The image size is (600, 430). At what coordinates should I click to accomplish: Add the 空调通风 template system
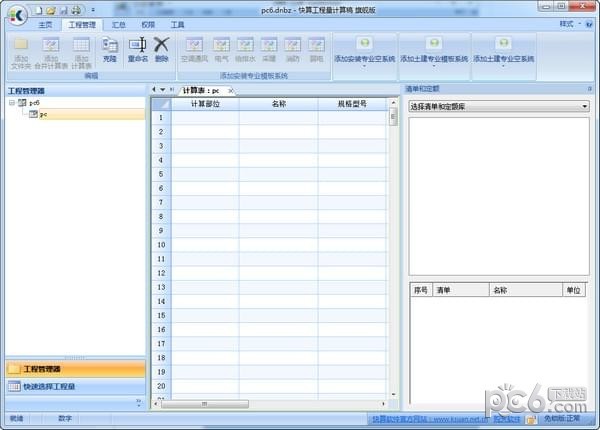point(194,50)
